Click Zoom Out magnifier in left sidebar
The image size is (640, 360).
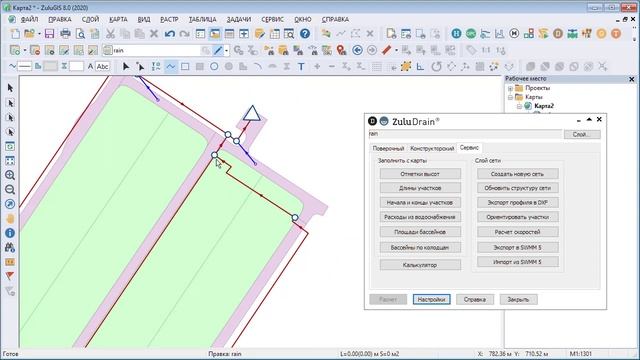(10, 190)
